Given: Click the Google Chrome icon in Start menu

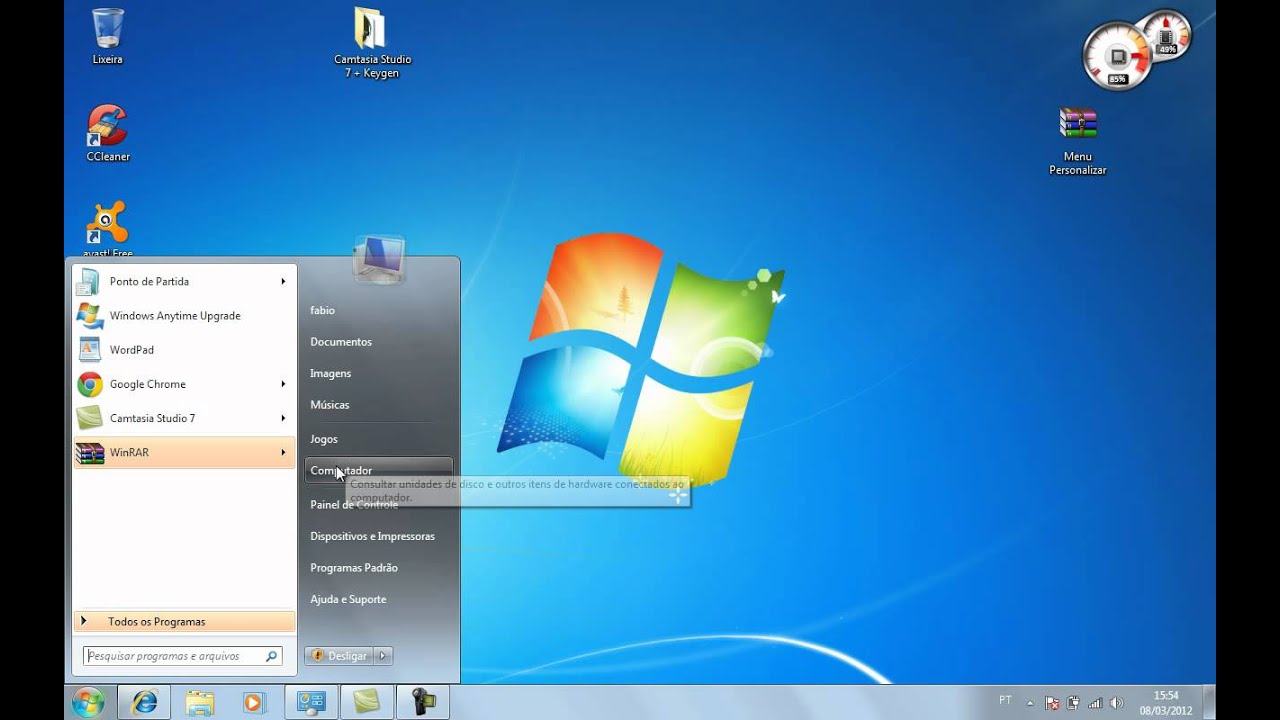Looking at the screenshot, I should point(90,384).
